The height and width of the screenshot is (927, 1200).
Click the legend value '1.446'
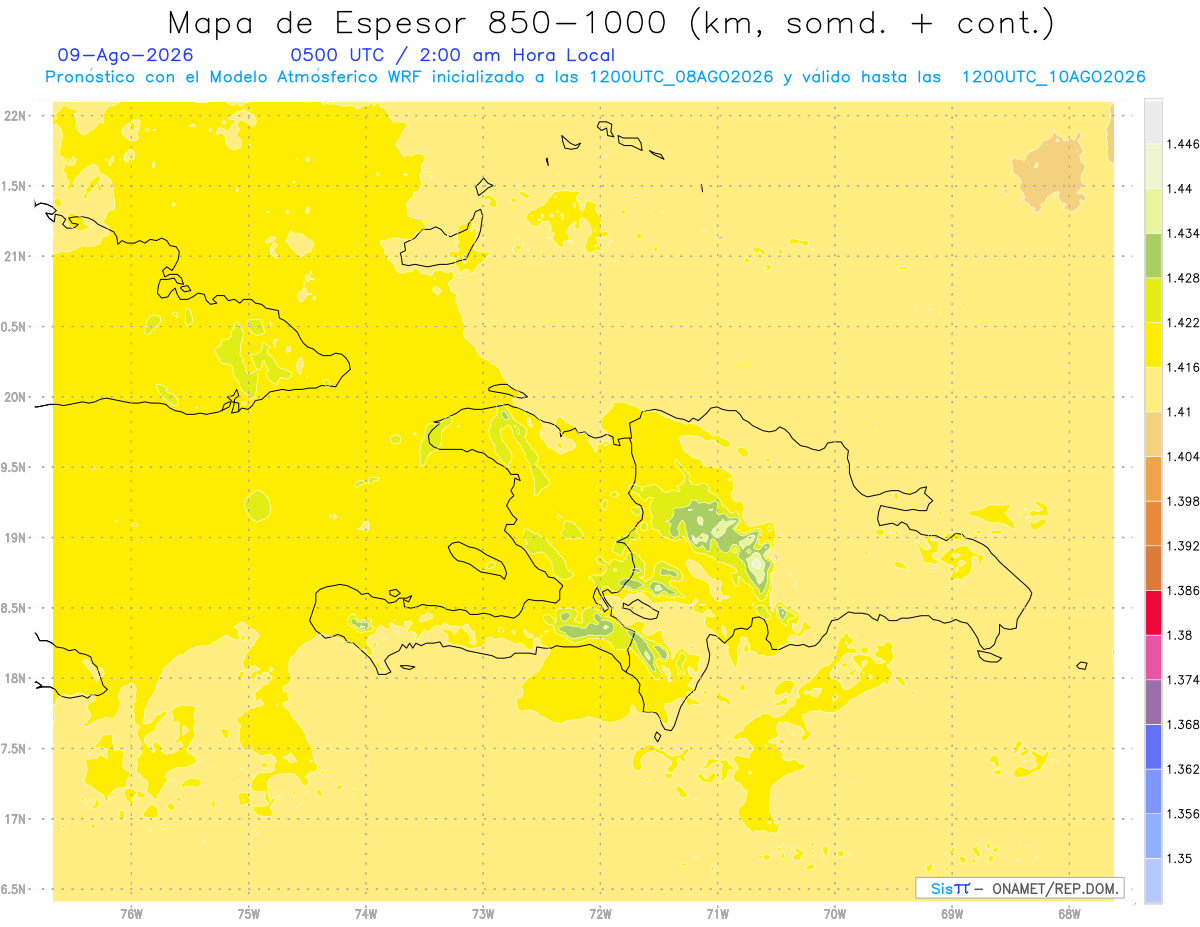1184,144
